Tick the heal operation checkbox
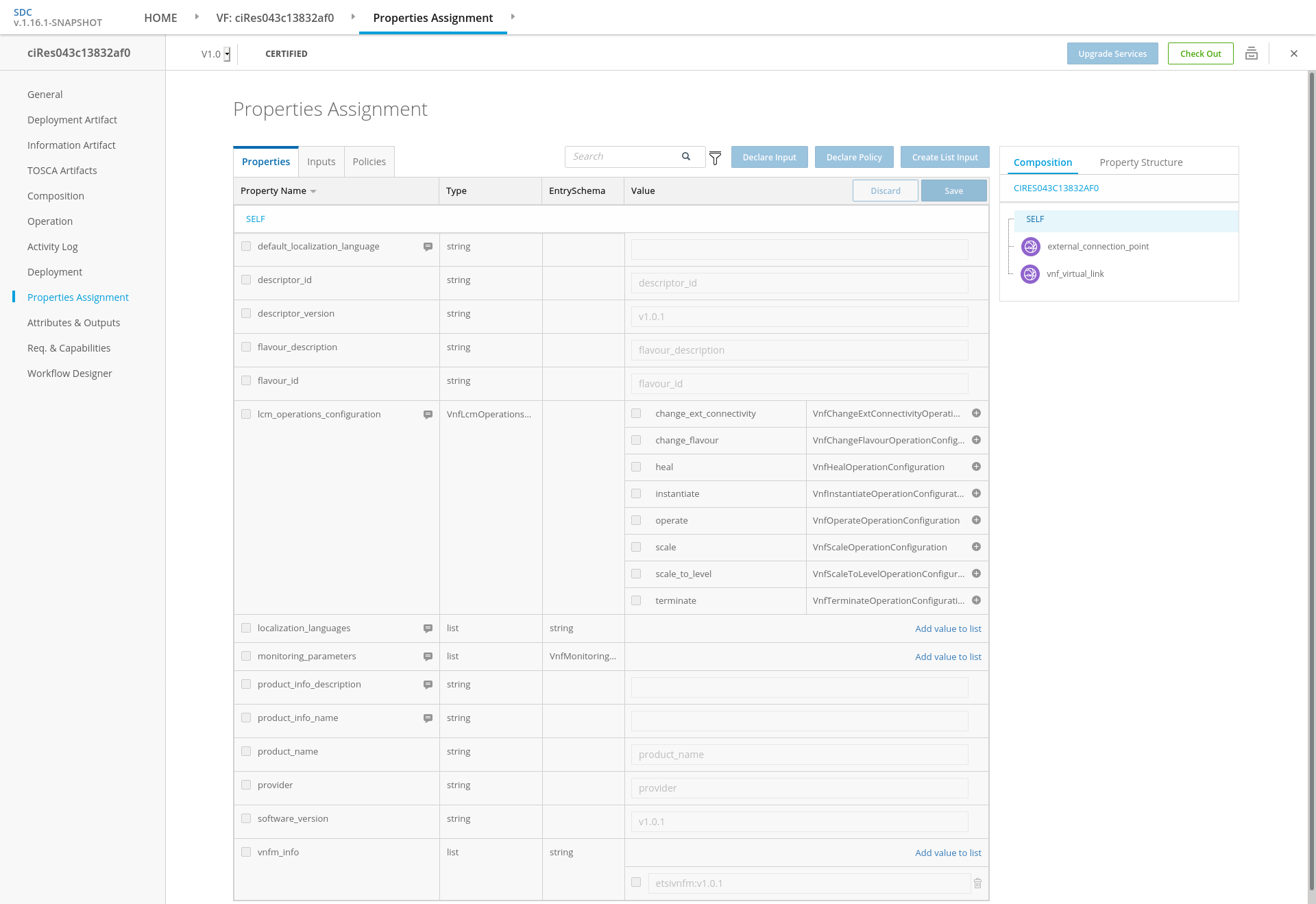The image size is (1316, 904). point(636,467)
